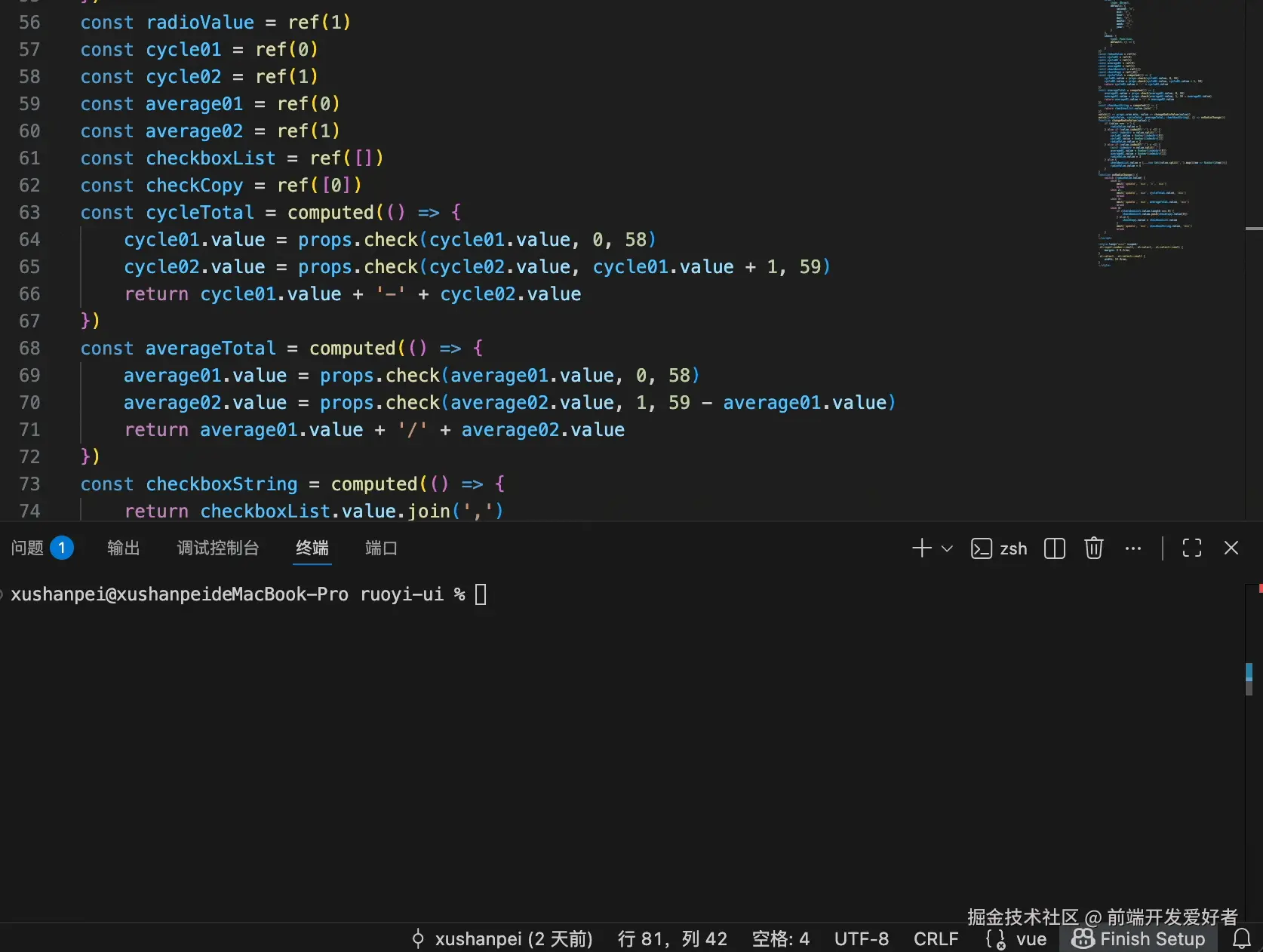Click the Finish Setup Copilot button
This screenshot has height=952, width=1263.
pos(1139,939)
